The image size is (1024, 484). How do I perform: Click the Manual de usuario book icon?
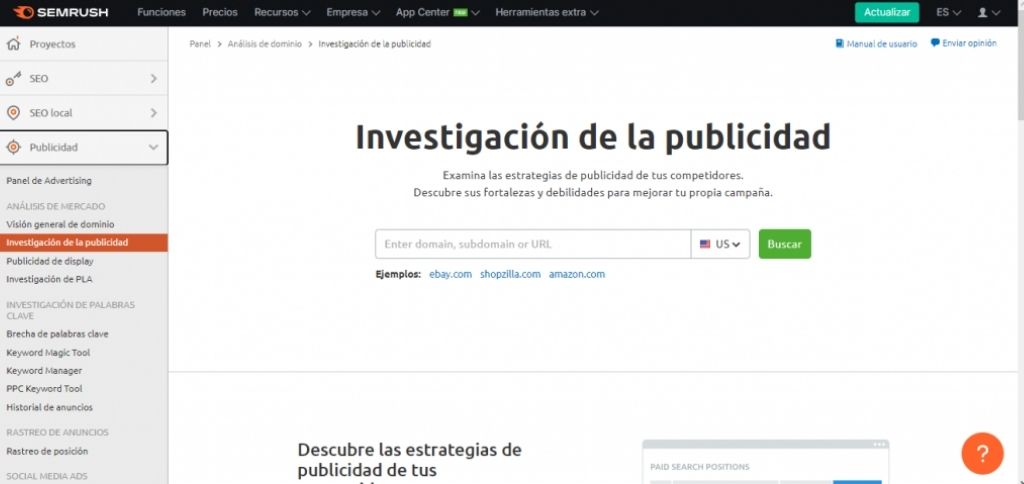(839, 44)
